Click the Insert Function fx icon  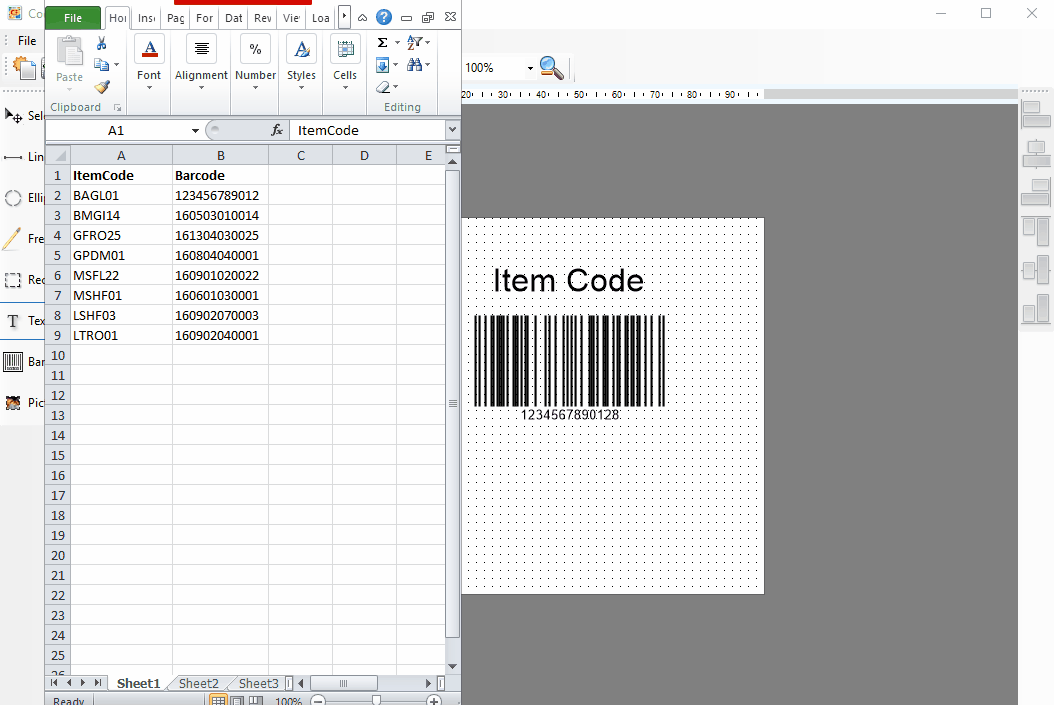(277, 130)
